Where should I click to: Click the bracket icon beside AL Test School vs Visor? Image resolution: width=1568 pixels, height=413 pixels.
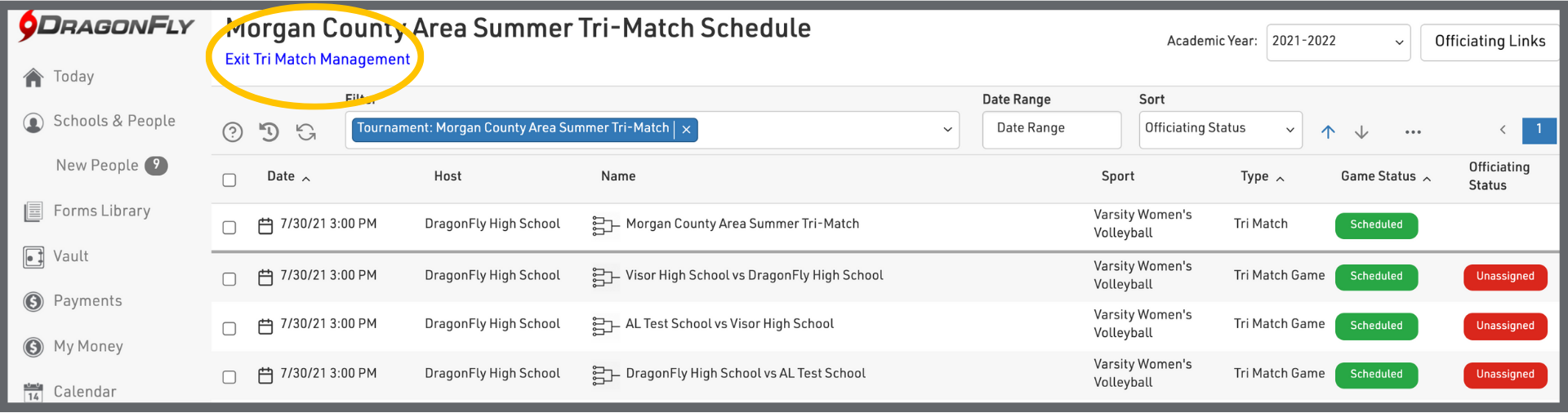click(604, 326)
